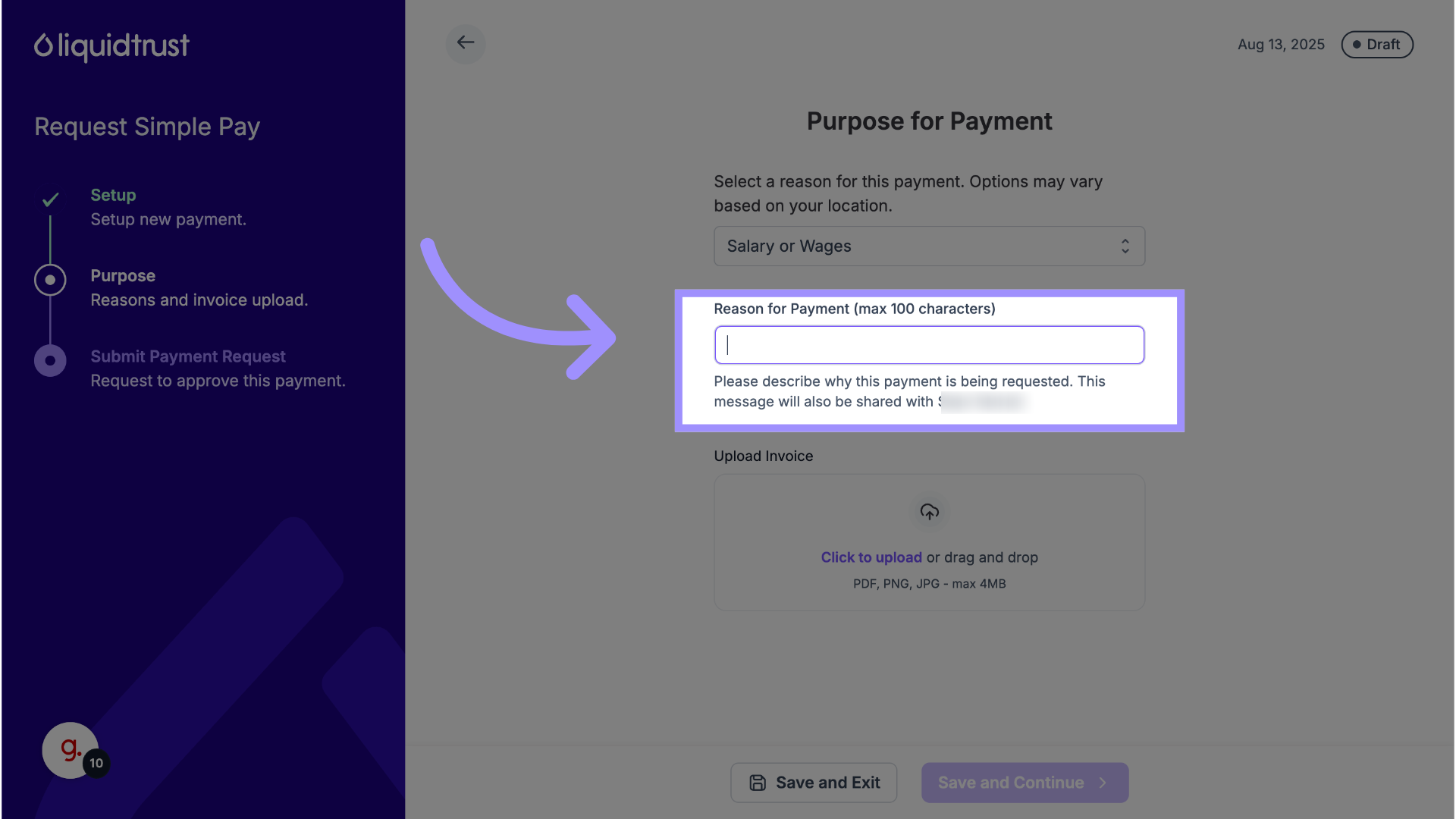Click the back arrow icon
Viewport: 1456px width, 819px height.
(x=466, y=43)
